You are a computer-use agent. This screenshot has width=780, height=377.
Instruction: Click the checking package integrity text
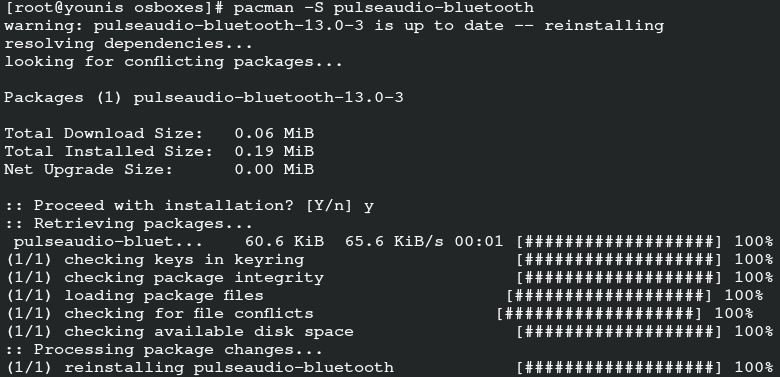(194, 278)
